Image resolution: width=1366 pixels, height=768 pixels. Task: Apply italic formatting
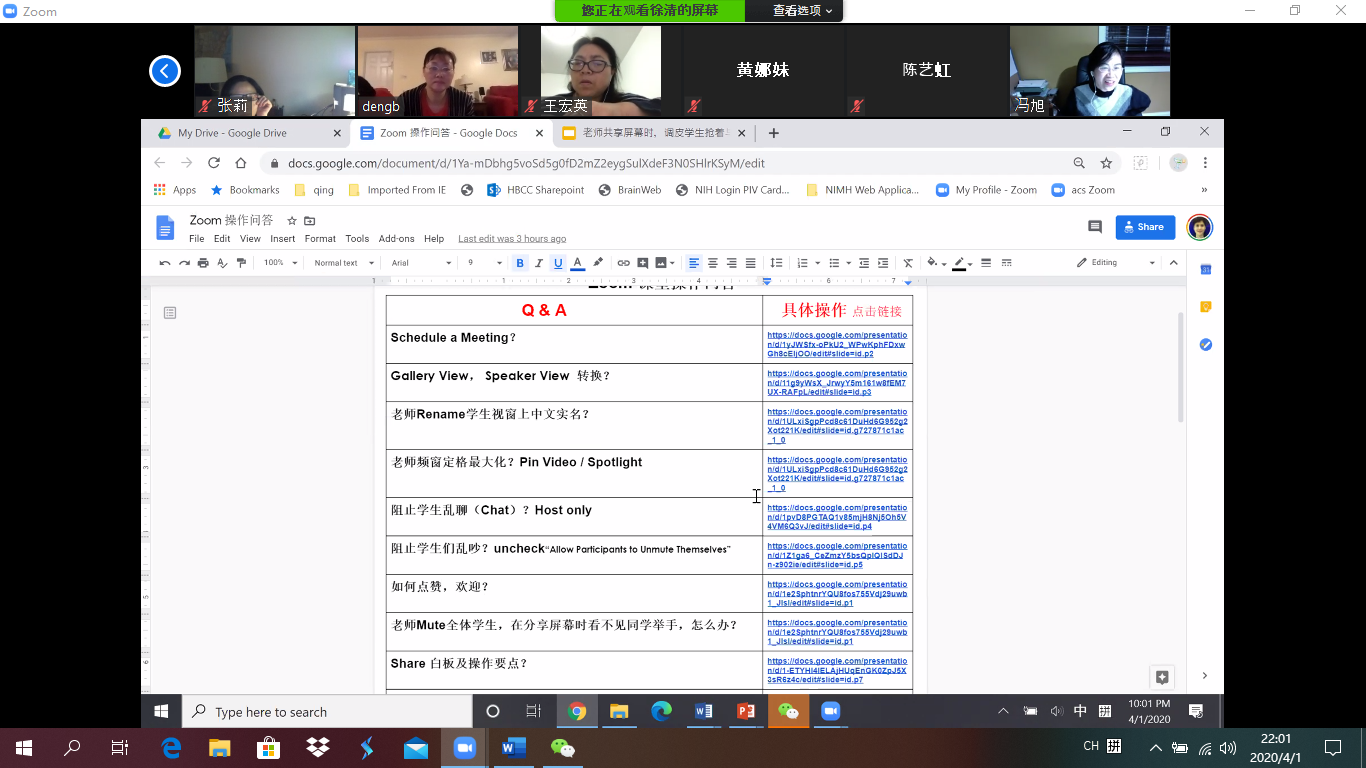click(539, 263)
